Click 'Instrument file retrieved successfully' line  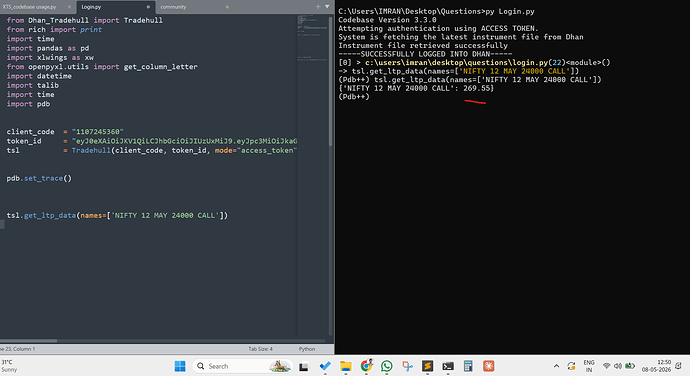pyautogui.click(x=423, y=45)
